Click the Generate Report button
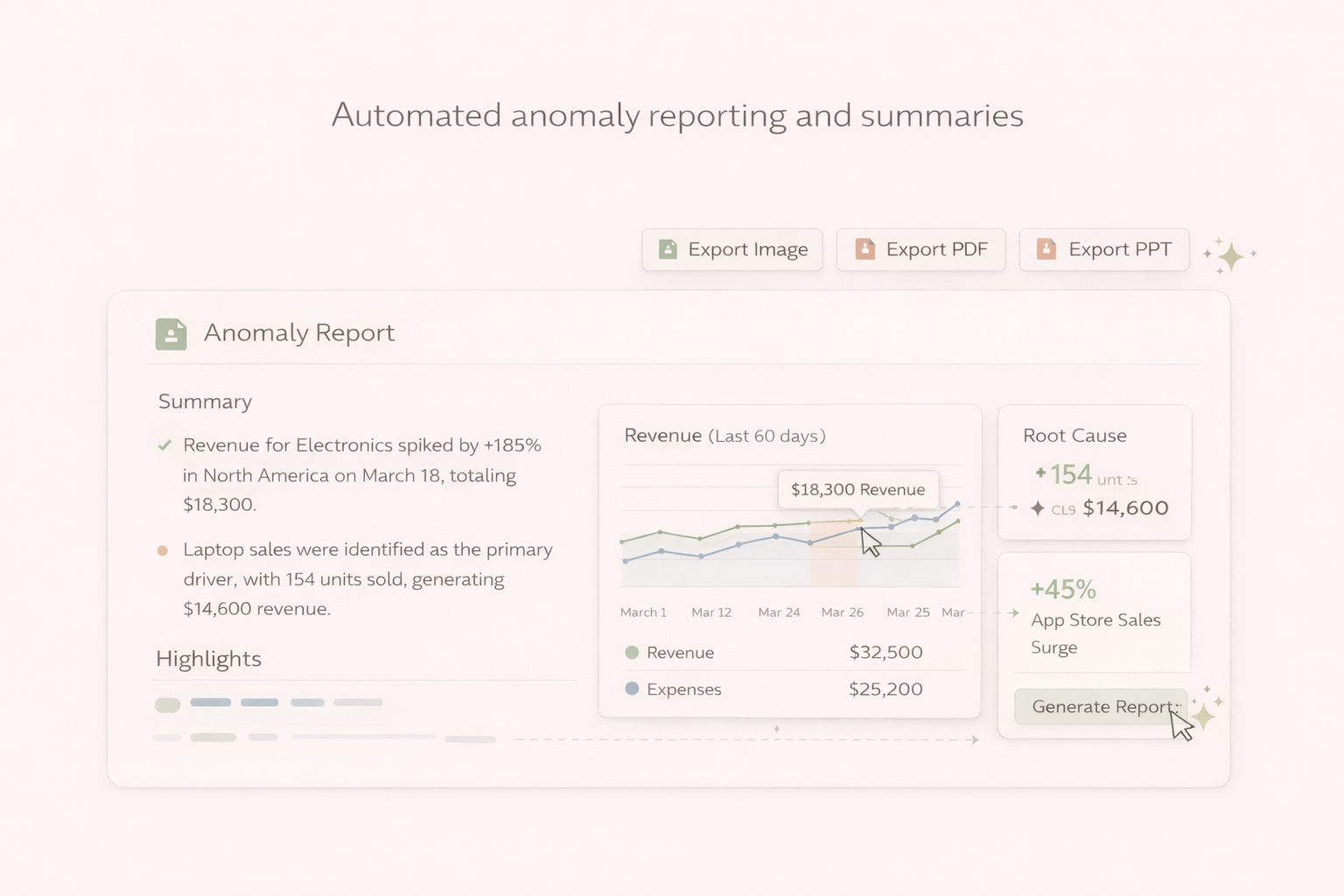The width and height of the screenshot is (1344, 896). tap(1101, 706)
